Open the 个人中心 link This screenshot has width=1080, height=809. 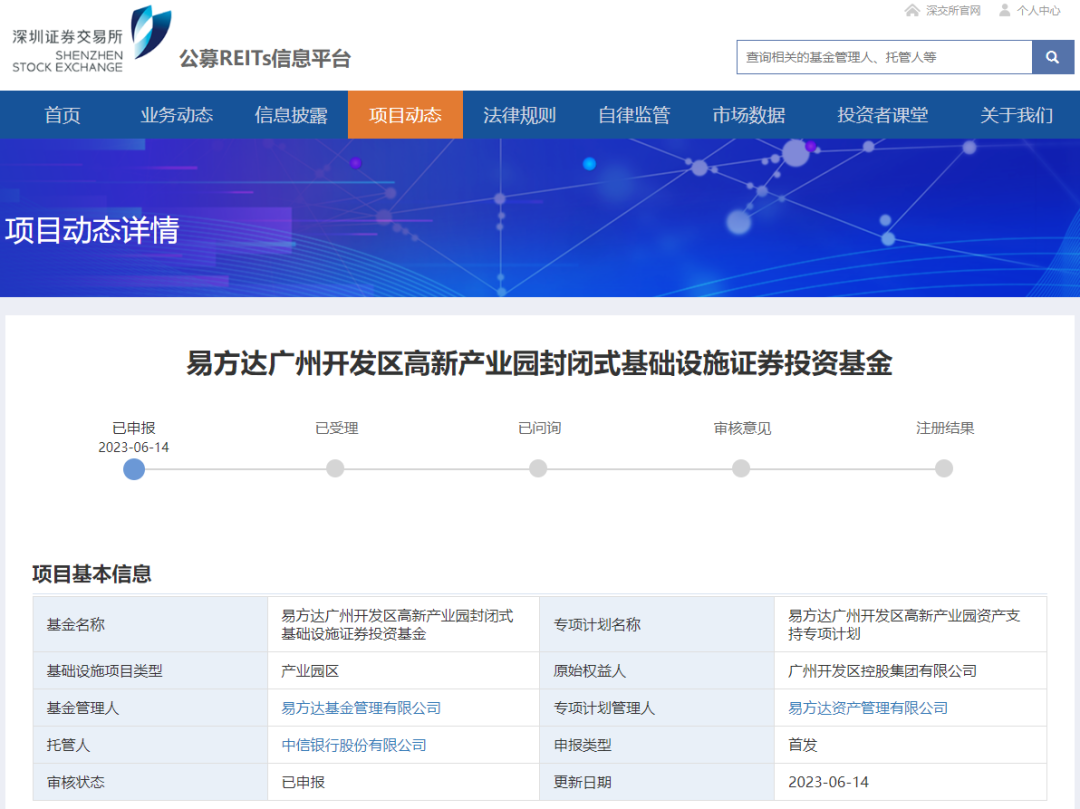[x=1039, y=10]
